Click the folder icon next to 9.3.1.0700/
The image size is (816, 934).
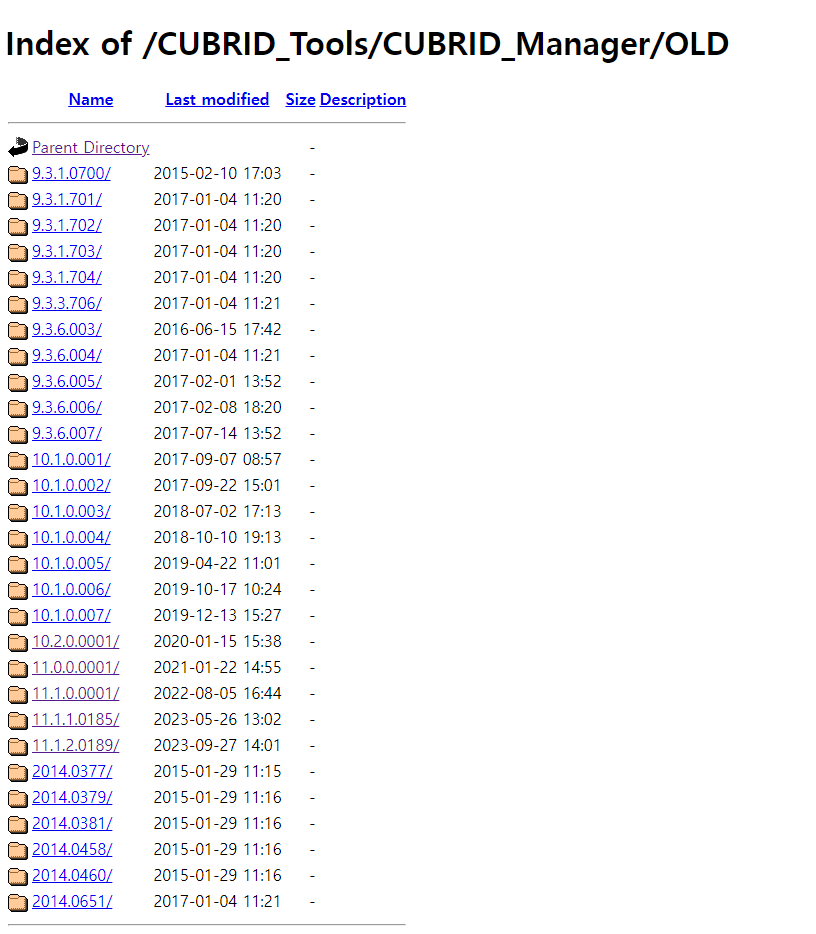click(18, 175)
